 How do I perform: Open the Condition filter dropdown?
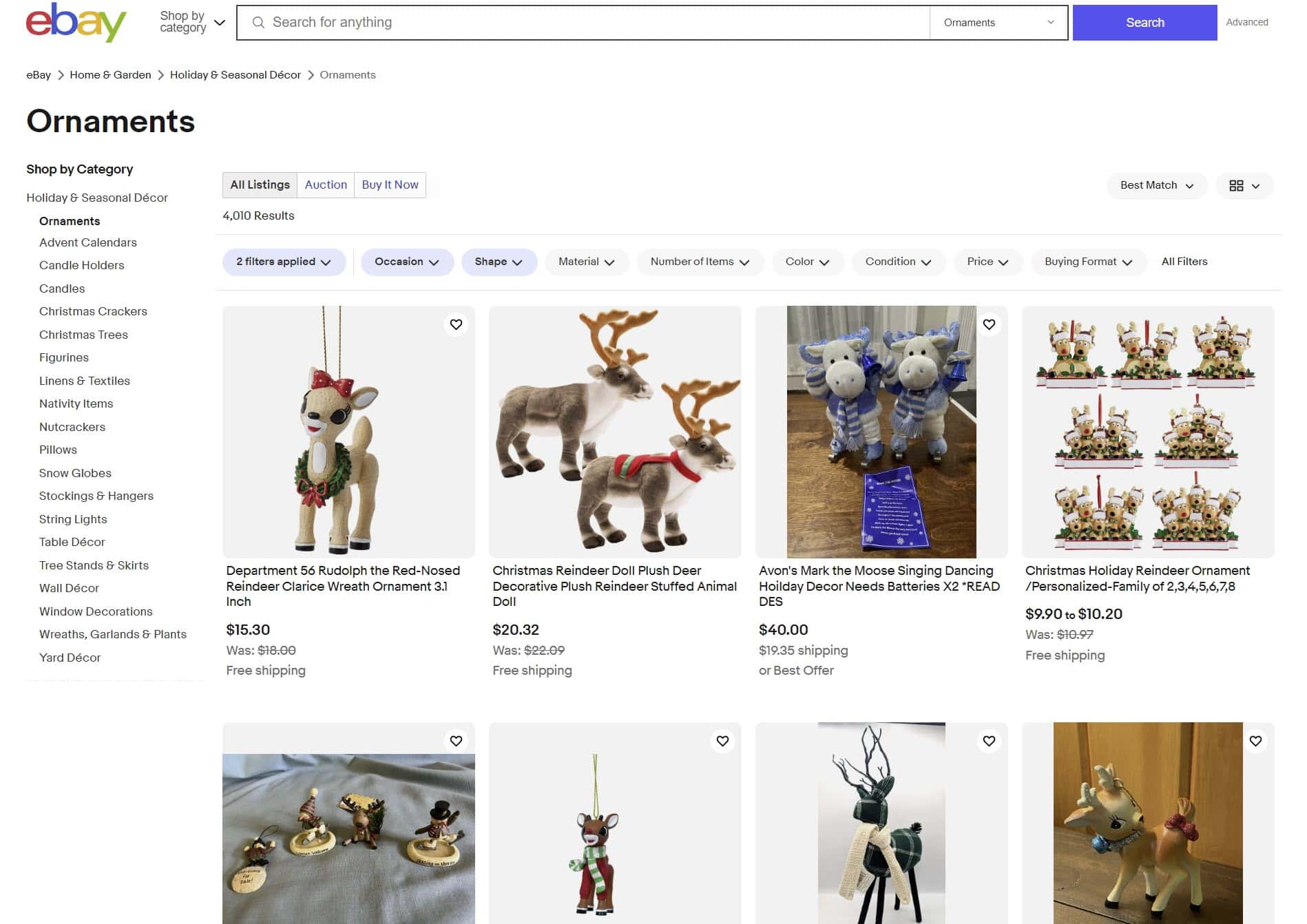tap(899, 262)
